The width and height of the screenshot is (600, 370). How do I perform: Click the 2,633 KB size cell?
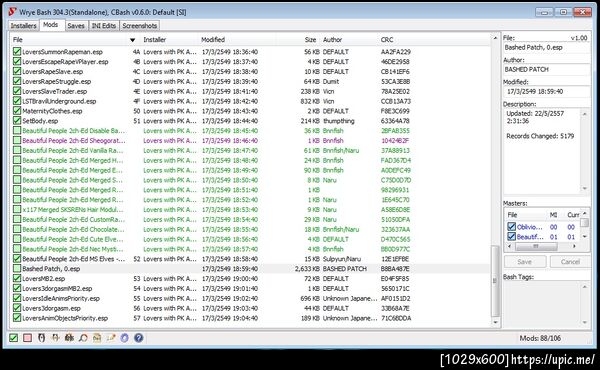[x=307, y=269]
